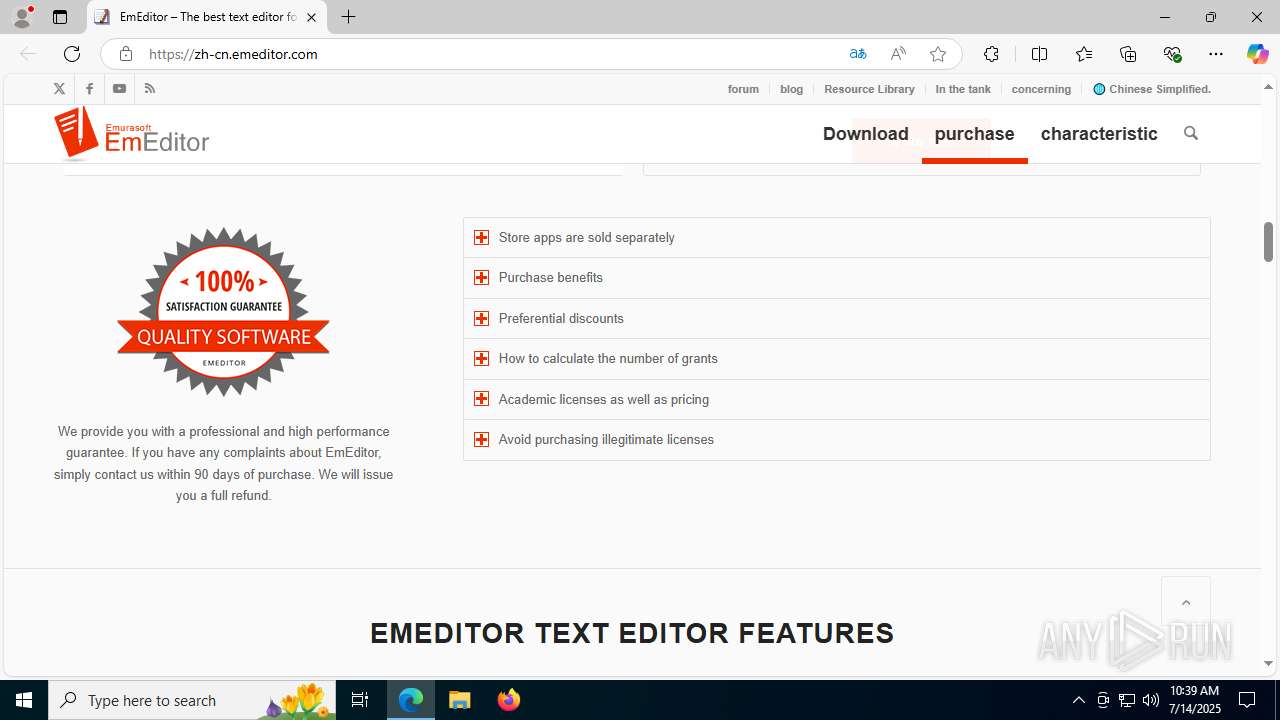Image resolution: width=1280 pixels, height=720 pixels.
Task: Open Browser essentials heart icon
Action: pyautogui.click(x=1172, y=54)
